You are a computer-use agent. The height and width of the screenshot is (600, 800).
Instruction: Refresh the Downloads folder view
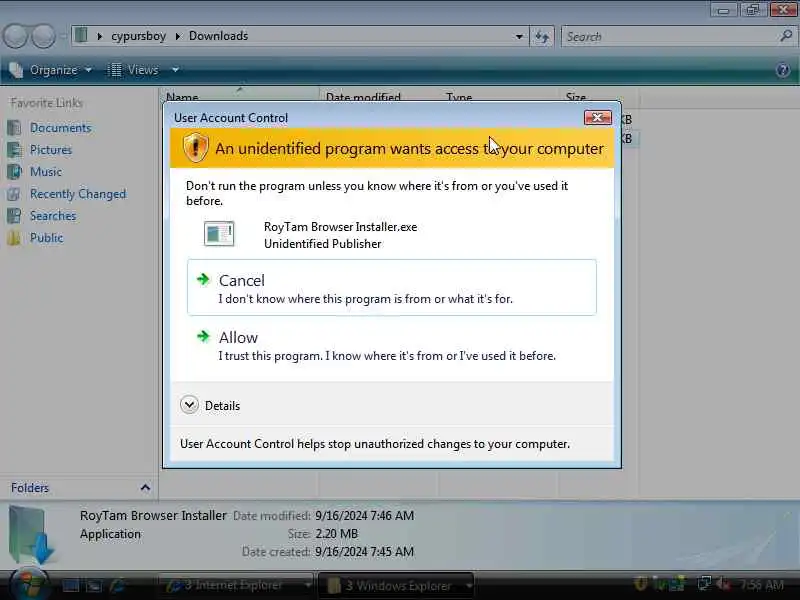click(542, 36)
